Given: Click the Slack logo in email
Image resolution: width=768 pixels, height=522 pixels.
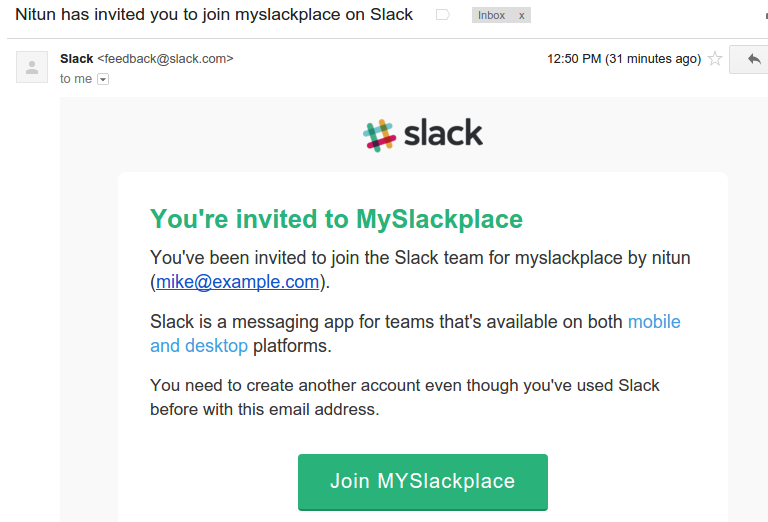Looking at the screenshot, I should click(423, 134).
